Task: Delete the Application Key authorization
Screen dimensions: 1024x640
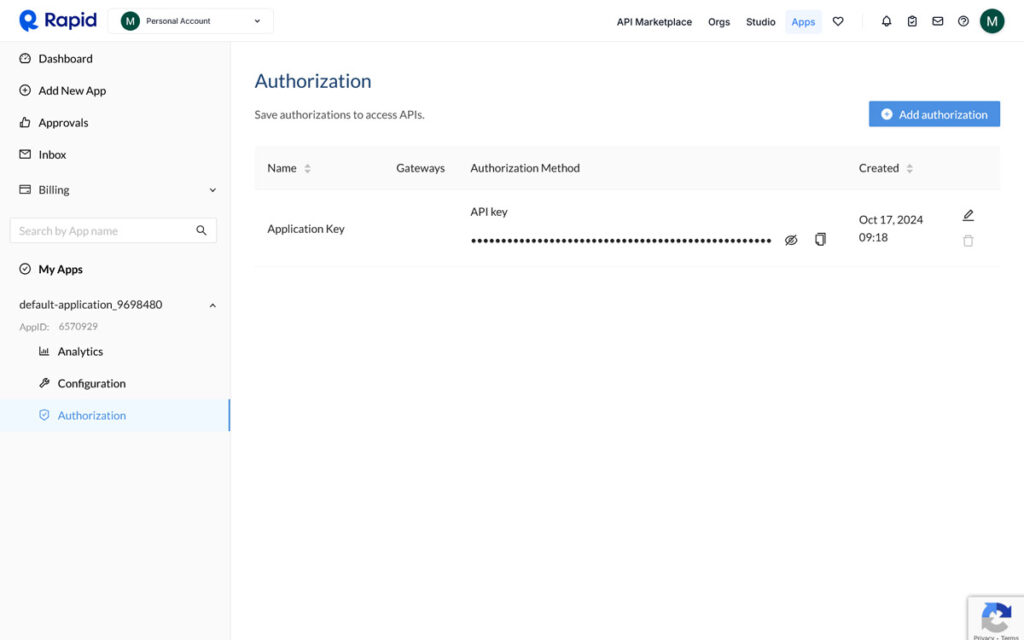Action: click(x=968, y=241)
